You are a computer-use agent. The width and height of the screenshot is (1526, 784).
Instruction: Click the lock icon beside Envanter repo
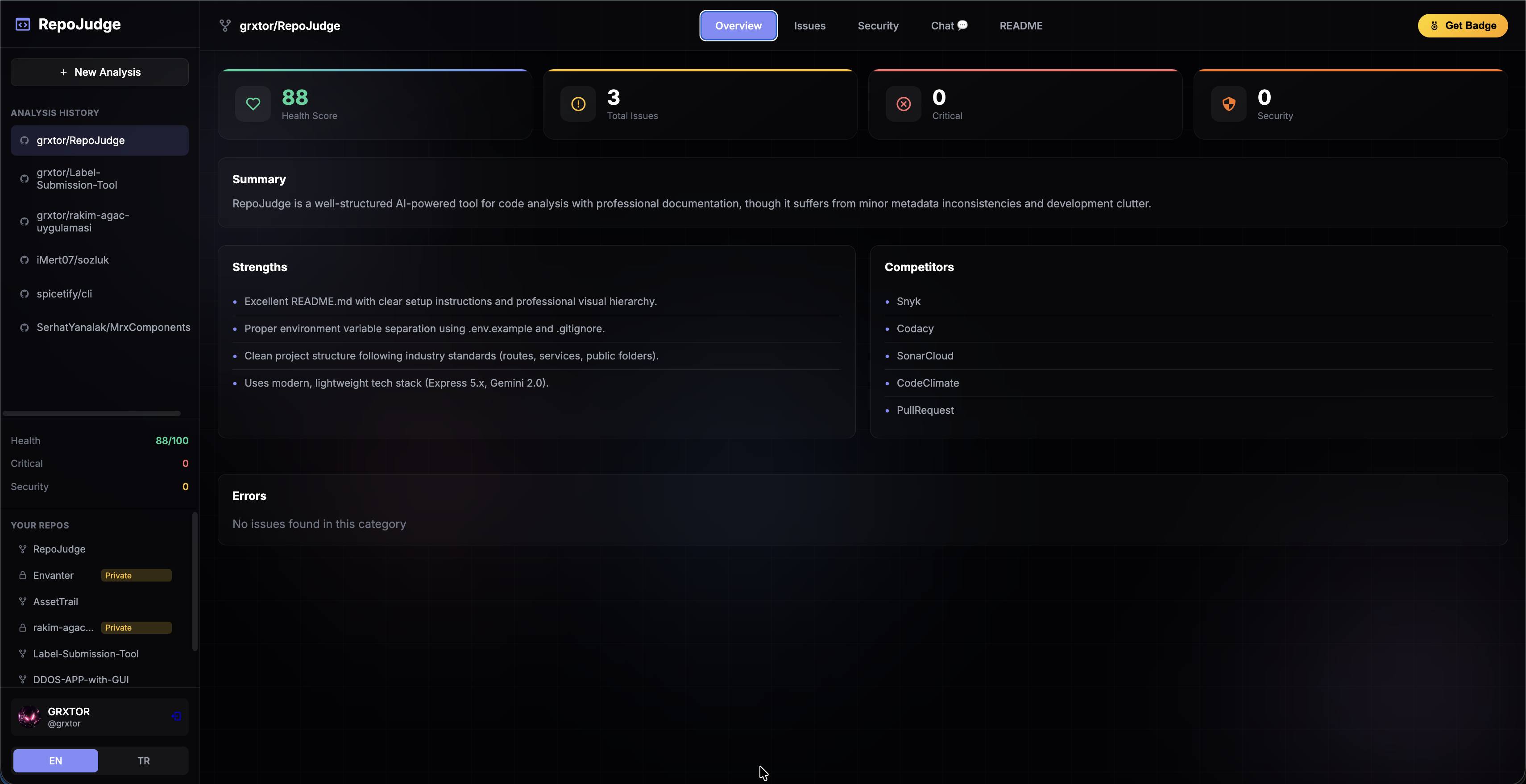pos(22,574)
